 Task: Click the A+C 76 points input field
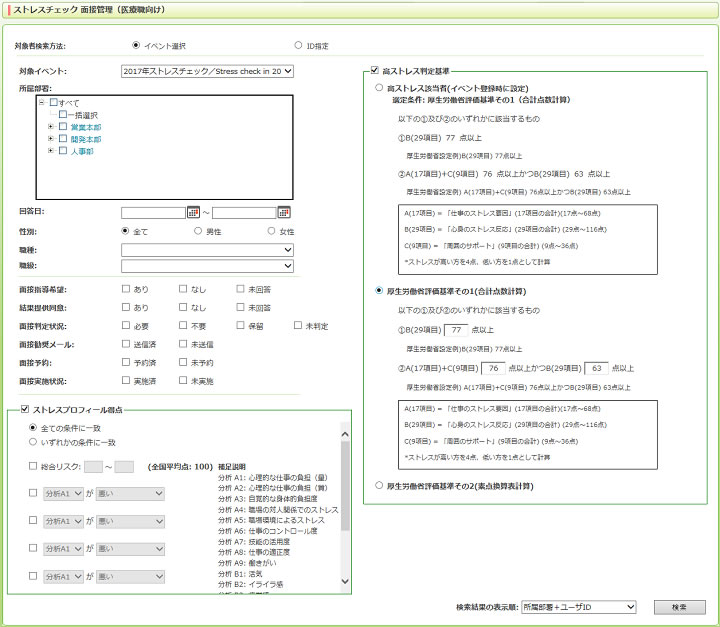[494, 368]
